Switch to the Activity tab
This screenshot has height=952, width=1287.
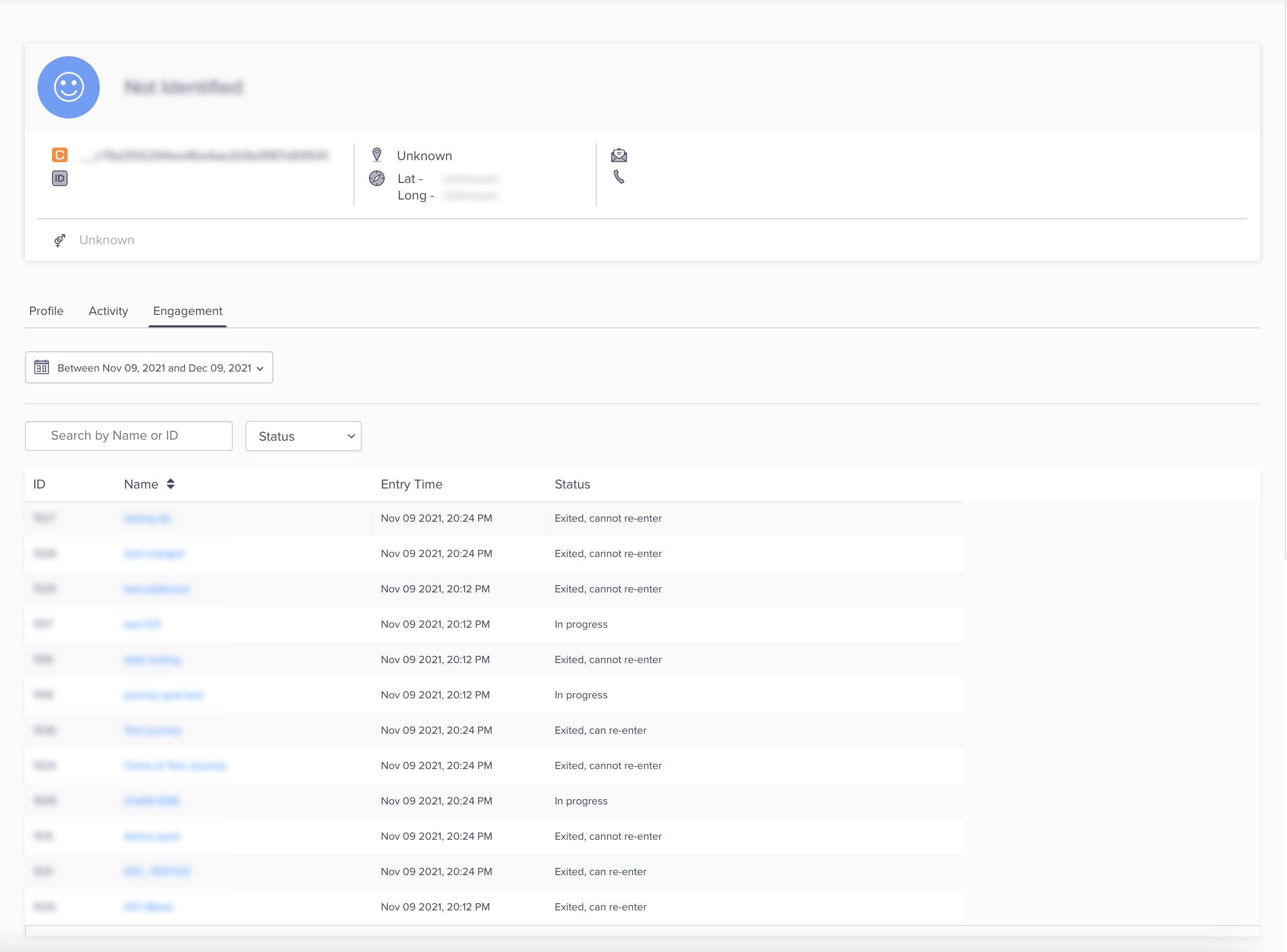pyautogui.click(x=108, y=311)
